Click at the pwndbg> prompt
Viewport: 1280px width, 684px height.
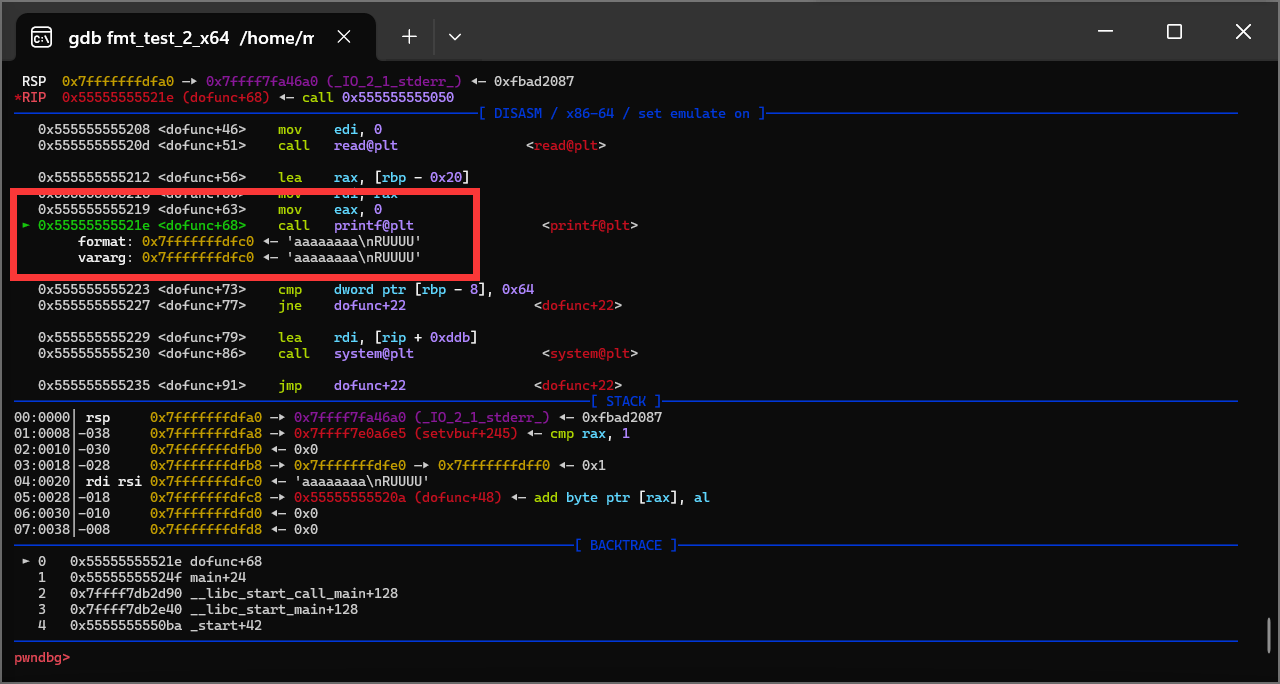click(x=42, y=657)
